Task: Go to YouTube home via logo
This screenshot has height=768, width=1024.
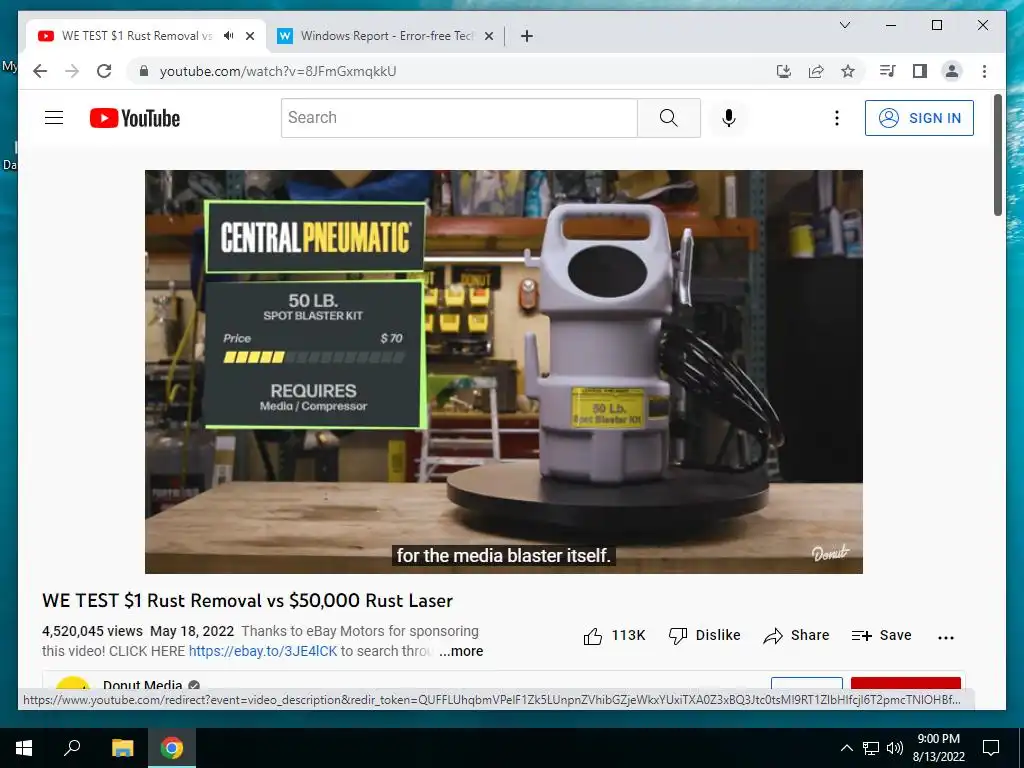Action: coord(135,118)
